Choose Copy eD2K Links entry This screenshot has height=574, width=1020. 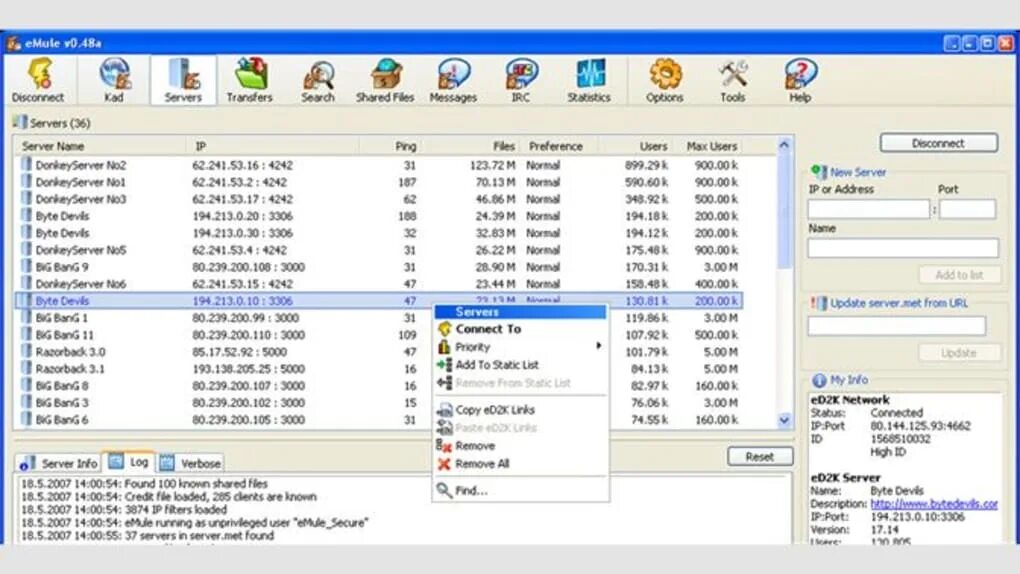(x=495, y=410)
